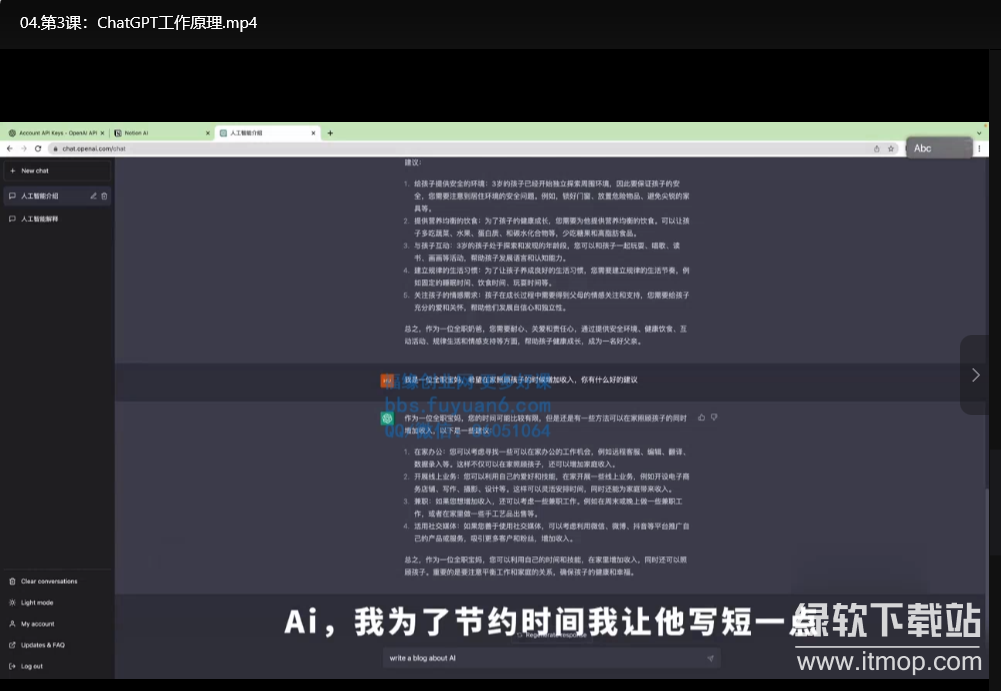This screenshot has height=691, width=1001.
Task: Switch to Account API Keys tab
Action: tap(56, 133)
